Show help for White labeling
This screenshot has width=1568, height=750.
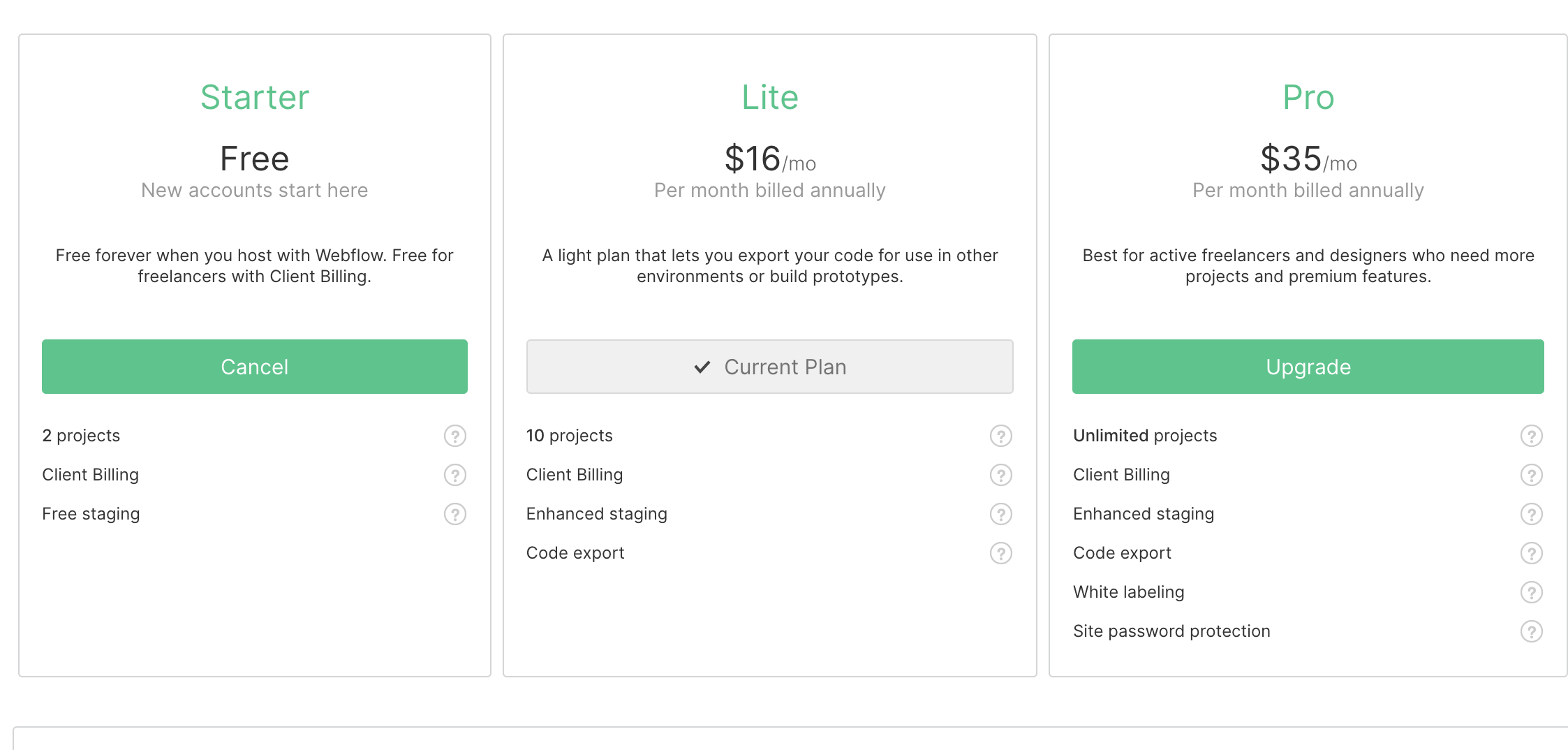coord(1532,592)
